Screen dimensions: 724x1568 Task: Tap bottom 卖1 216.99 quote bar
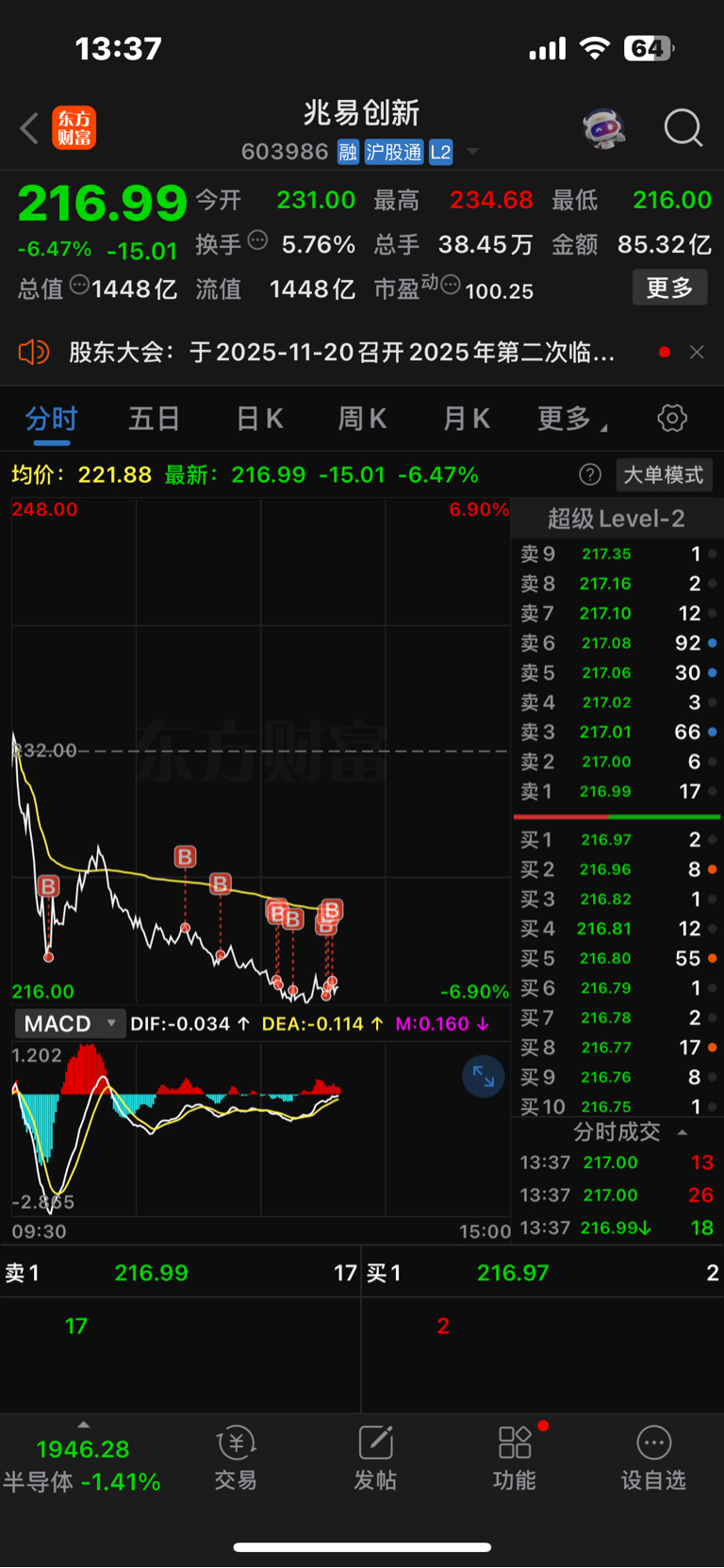180,1274
